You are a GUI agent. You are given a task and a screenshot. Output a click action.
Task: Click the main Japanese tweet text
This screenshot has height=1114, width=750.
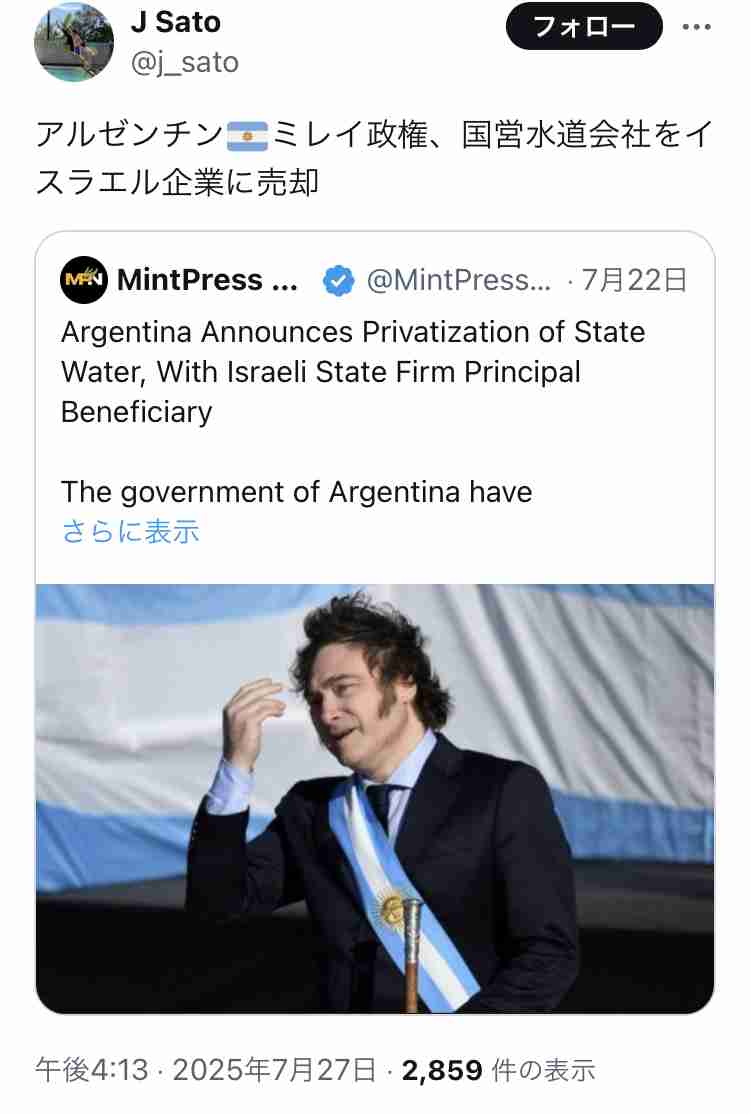point(374,158)
